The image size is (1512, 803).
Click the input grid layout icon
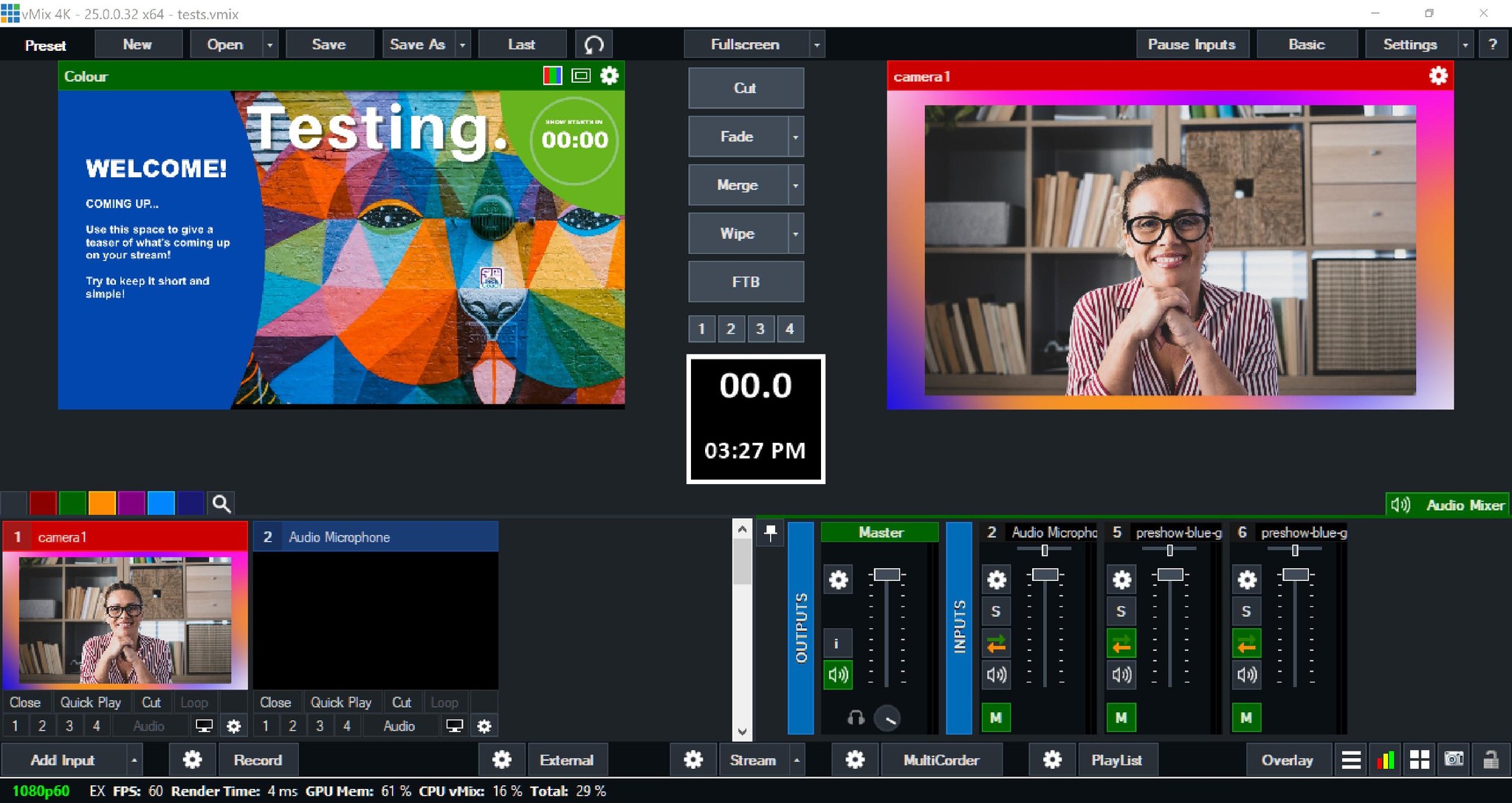point(1419,759)
